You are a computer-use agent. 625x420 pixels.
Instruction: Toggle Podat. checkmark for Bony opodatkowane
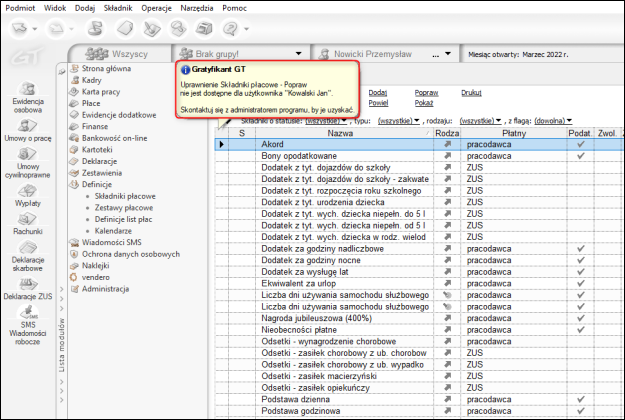(x=579, y=158)
